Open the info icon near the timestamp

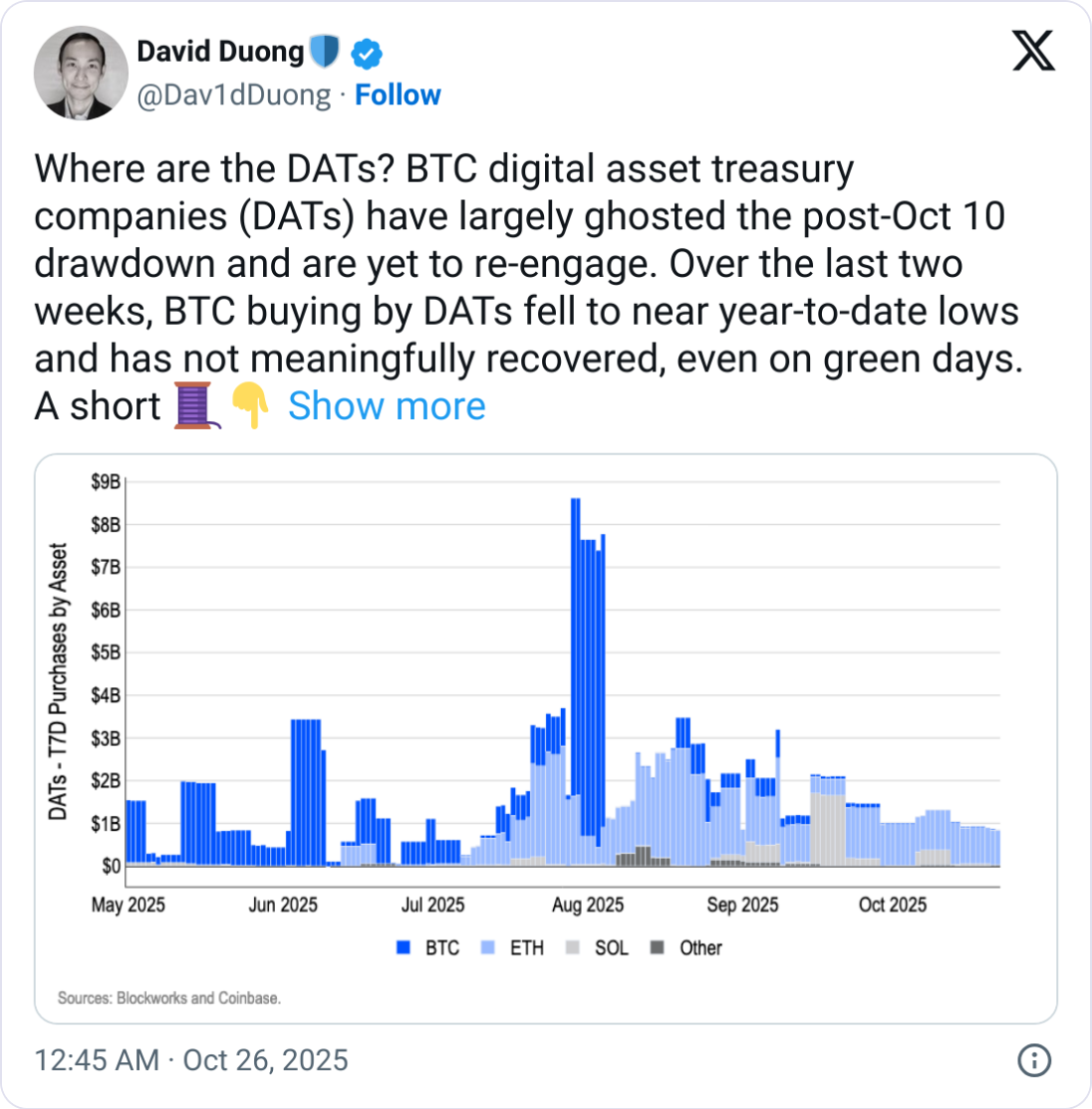(x=1035, y=1060)
